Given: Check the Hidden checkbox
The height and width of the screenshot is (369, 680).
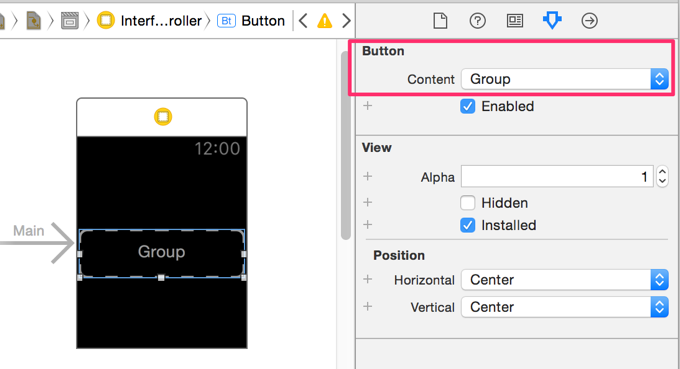Looking at the screenshot, I should pos(468,202).
